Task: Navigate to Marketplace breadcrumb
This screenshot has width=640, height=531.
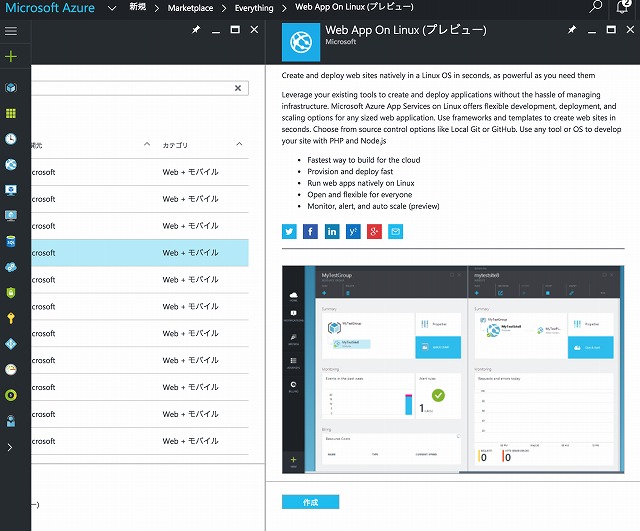Action: point(190,8)
